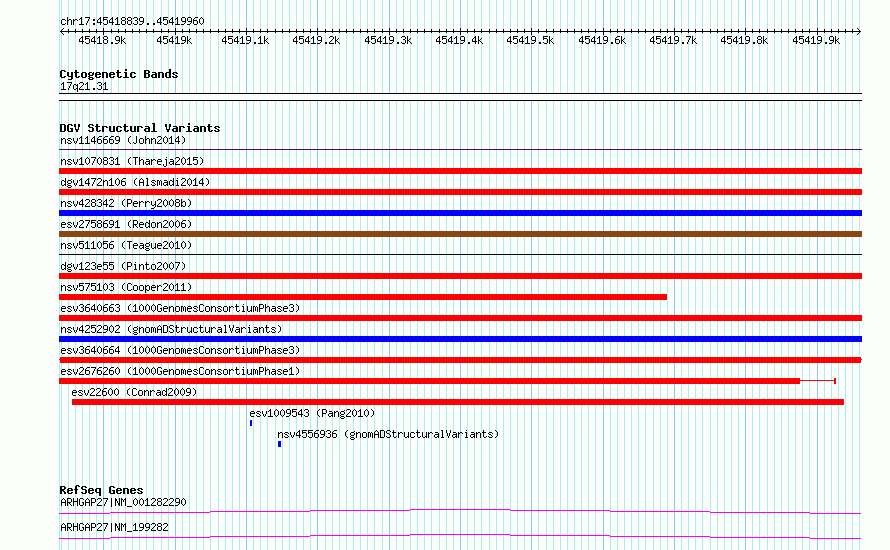Click the DGV Structural Variants track title
The image size is (890, 550).
click(140, 128)
